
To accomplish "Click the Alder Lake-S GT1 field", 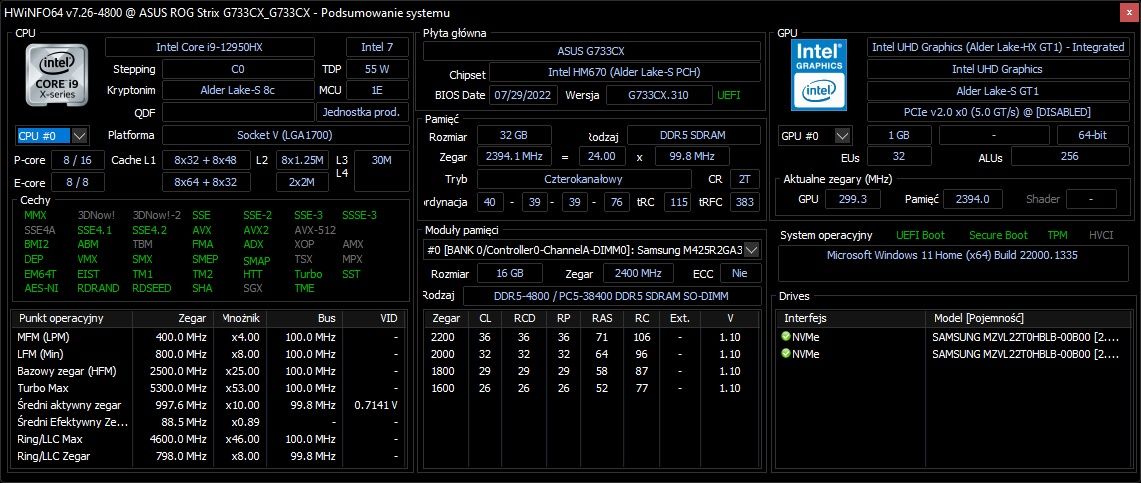I will (998, 91).
